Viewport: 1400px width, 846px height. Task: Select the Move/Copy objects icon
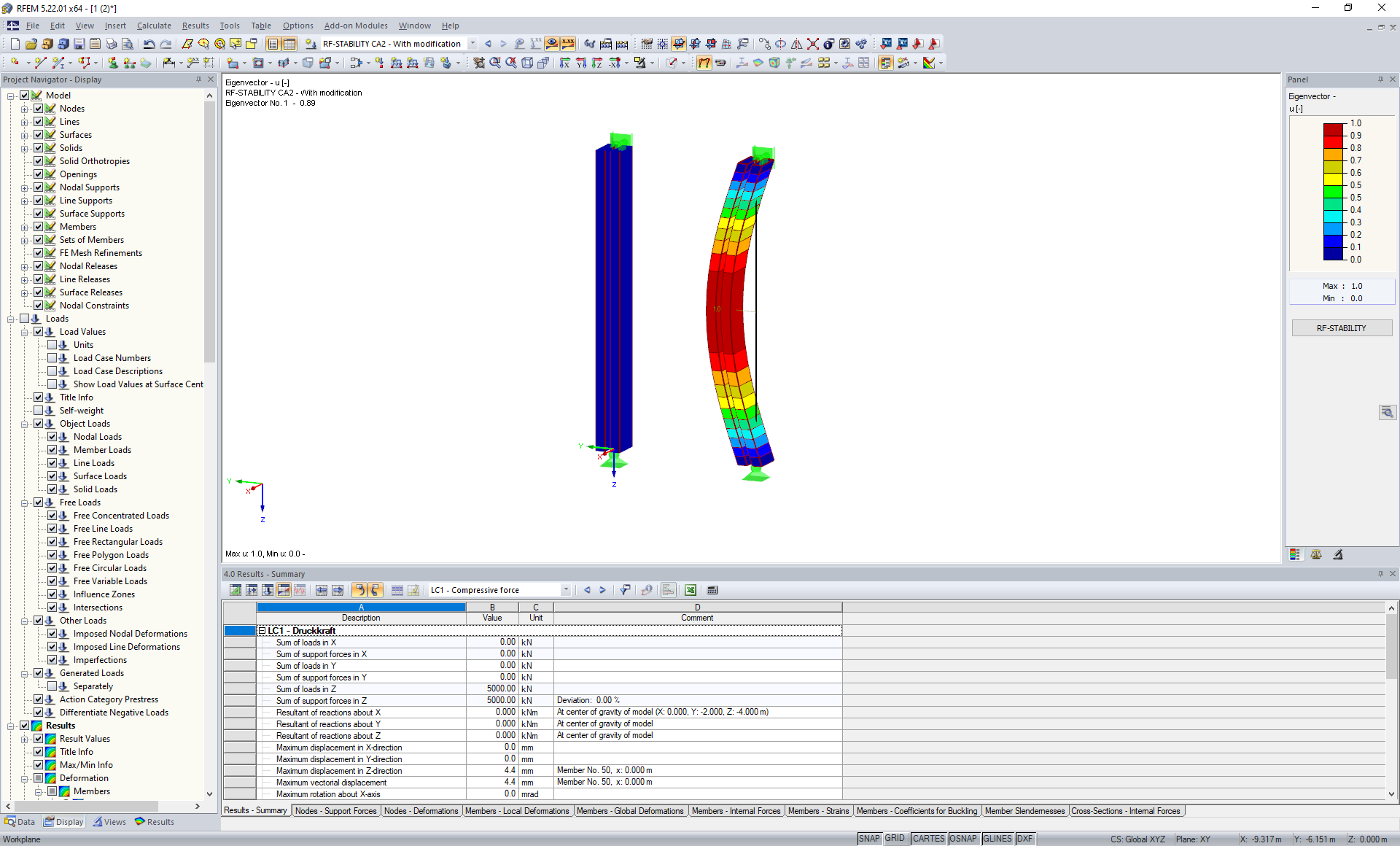[x=764, y=44]
